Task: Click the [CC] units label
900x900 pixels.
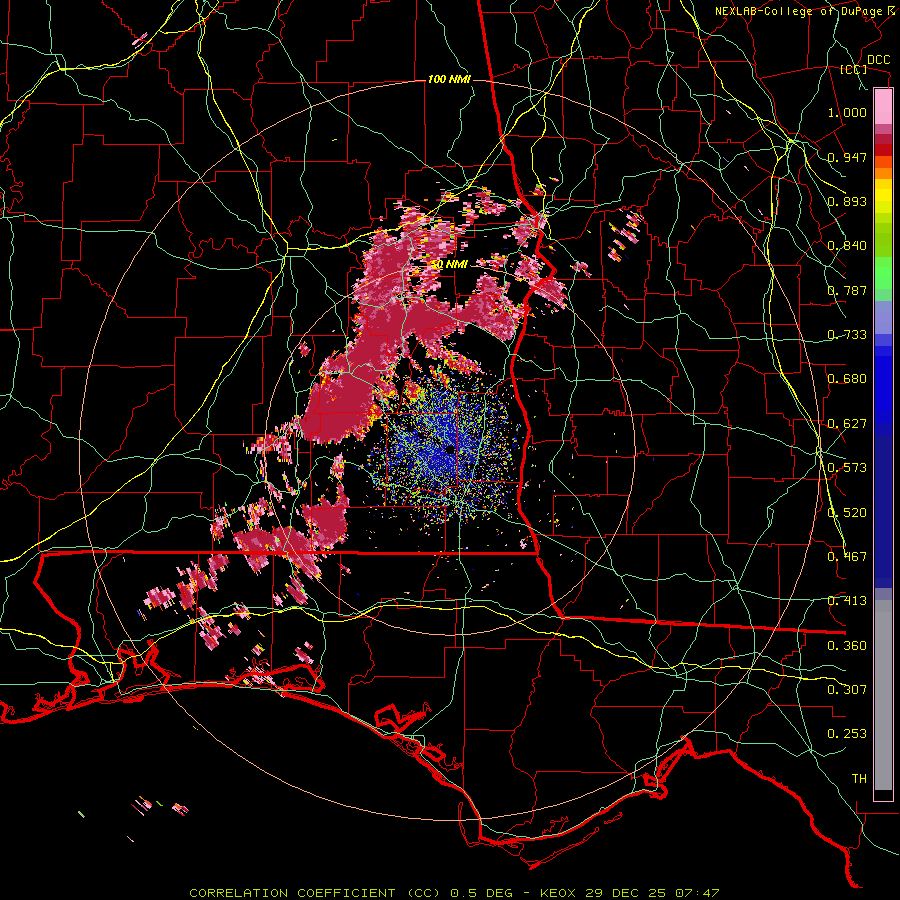Action: pyautogui.click(x=854, y=69)
